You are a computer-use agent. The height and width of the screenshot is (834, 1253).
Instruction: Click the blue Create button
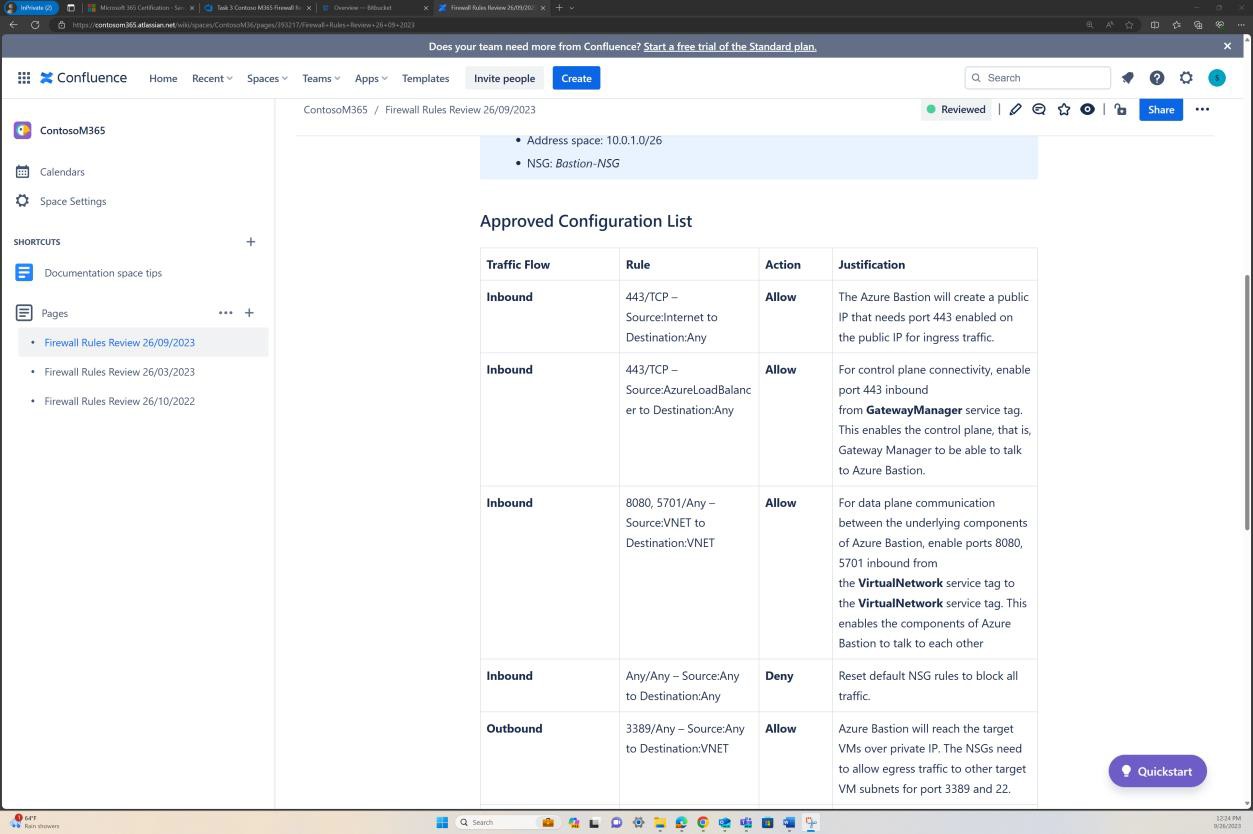[576, 77]
